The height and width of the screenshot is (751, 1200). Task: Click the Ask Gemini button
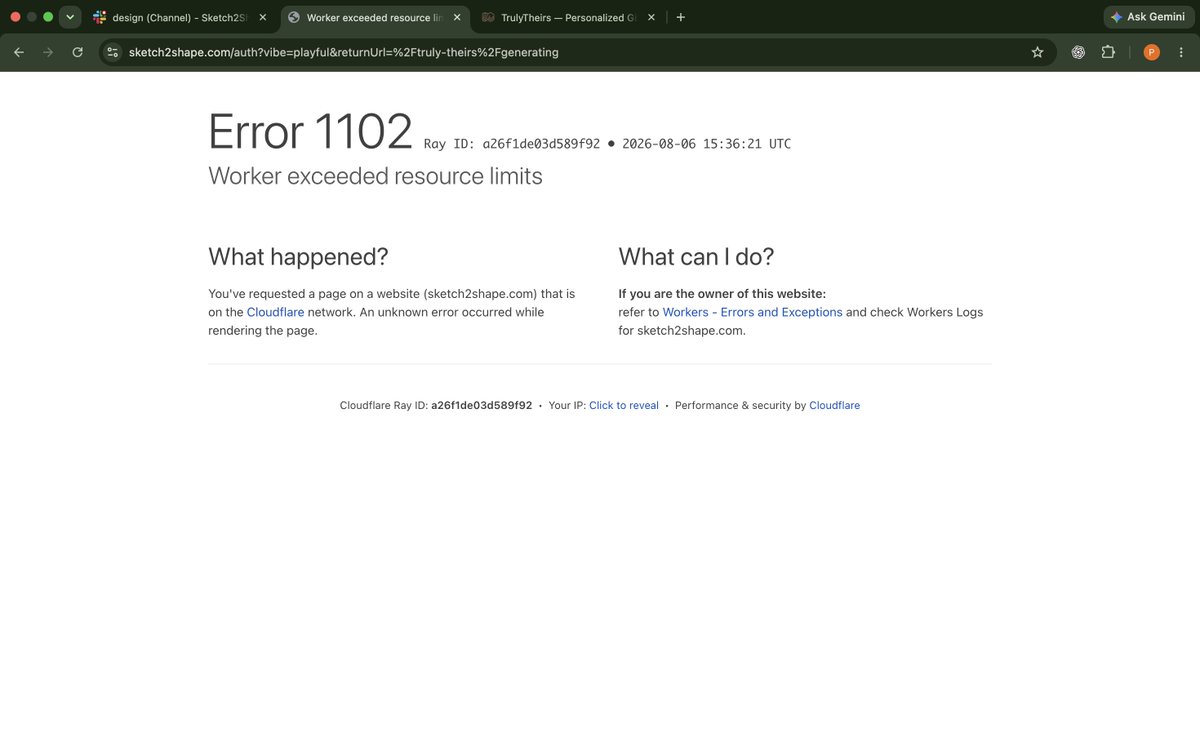click(1147, 17)
